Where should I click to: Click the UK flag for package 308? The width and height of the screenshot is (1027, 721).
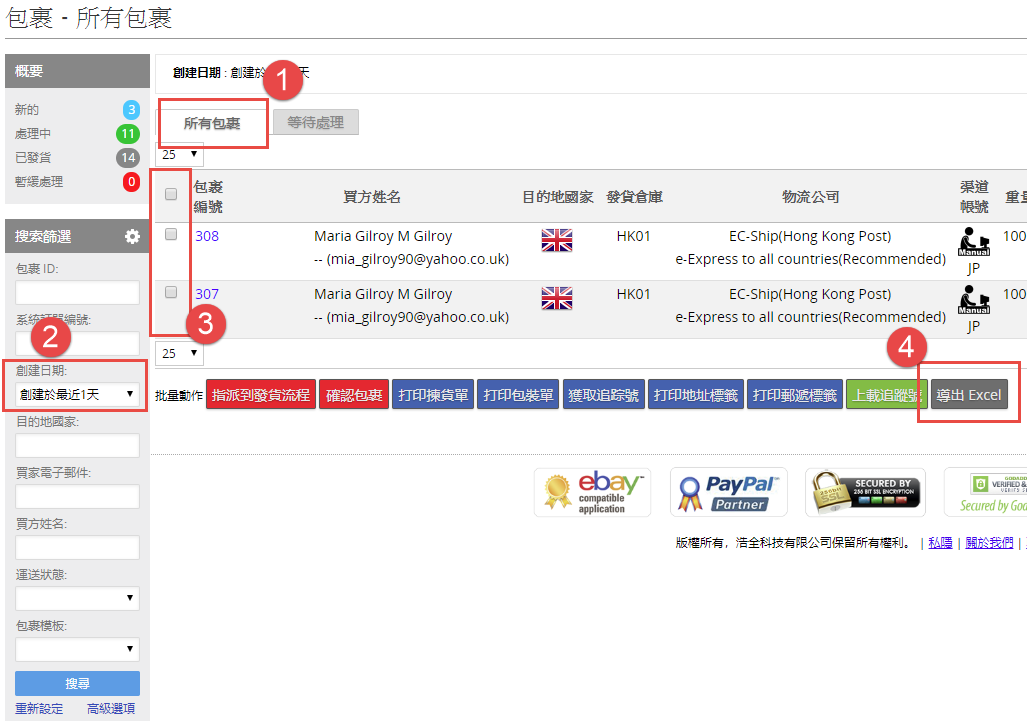(557, 240)
